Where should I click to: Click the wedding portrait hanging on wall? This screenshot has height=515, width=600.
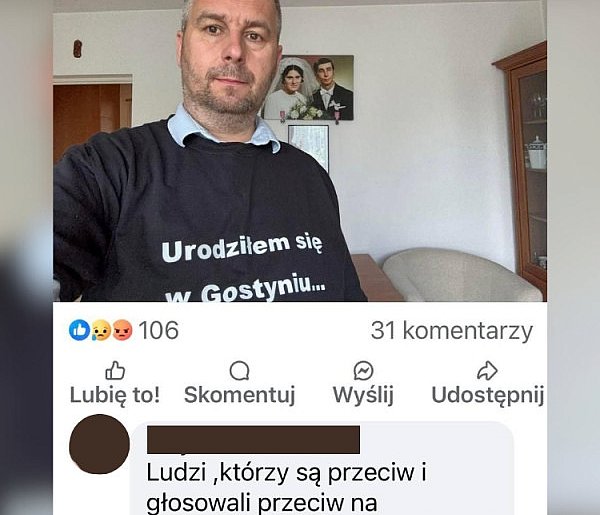pyautogui.click(x=309, y=88)
